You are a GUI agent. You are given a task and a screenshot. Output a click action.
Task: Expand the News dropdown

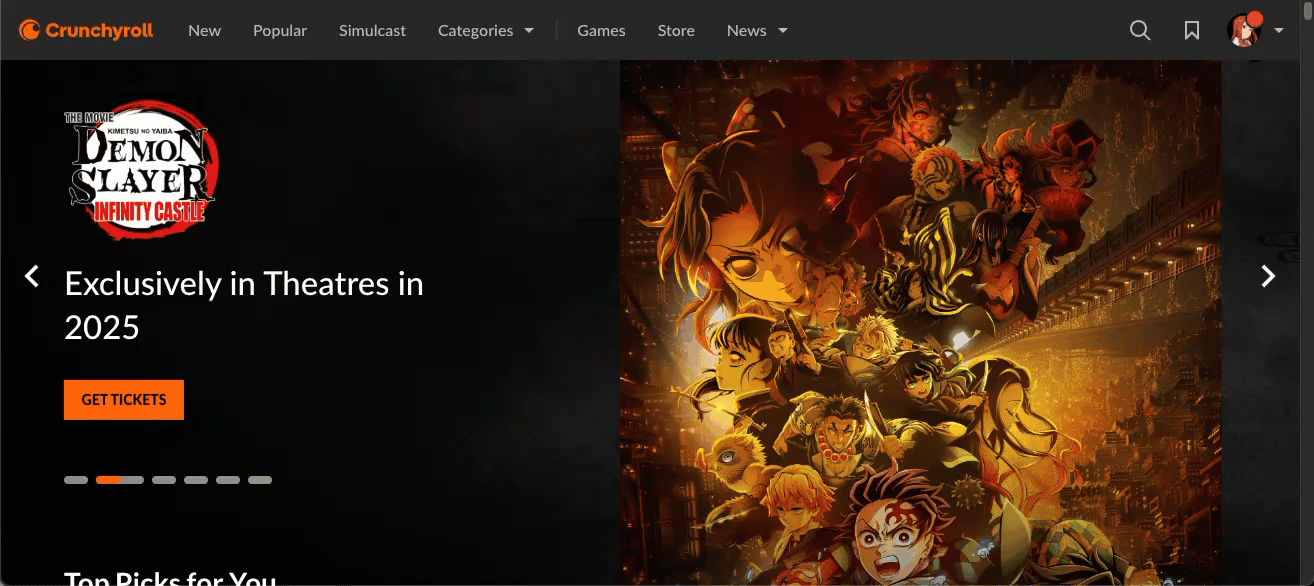click(x=757, y=30)
